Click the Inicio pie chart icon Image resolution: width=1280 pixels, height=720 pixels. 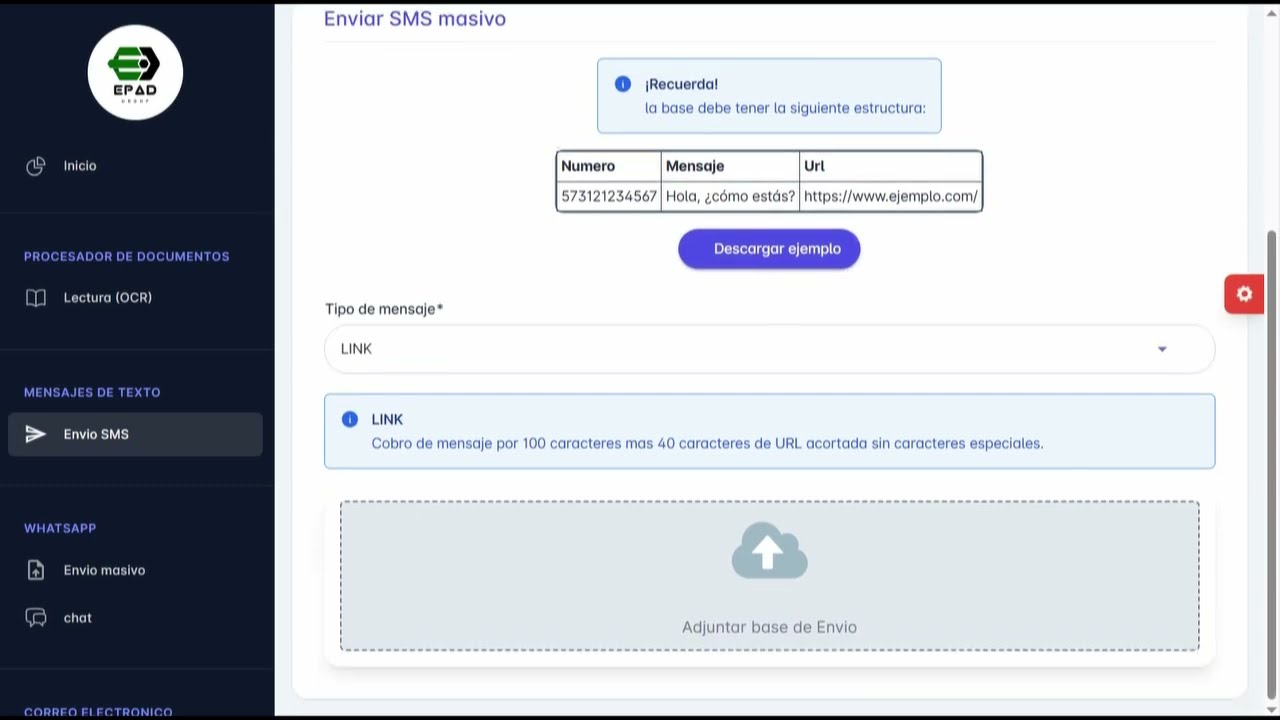36,166
